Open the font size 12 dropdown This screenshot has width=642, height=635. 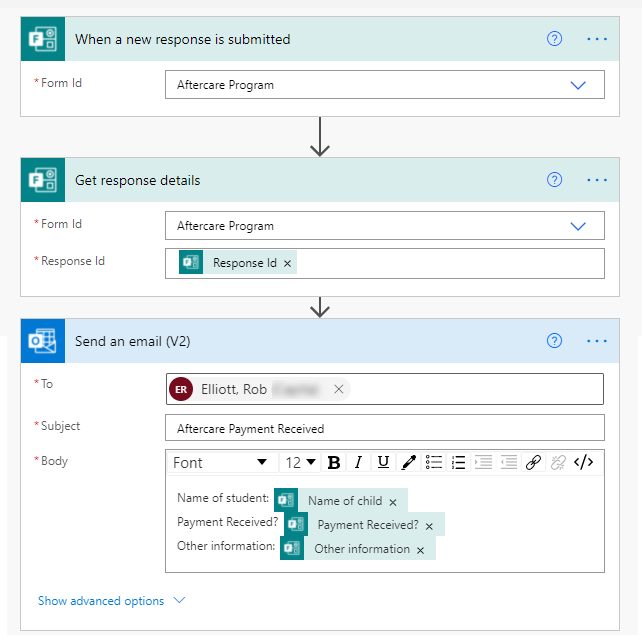coord(301,463)
